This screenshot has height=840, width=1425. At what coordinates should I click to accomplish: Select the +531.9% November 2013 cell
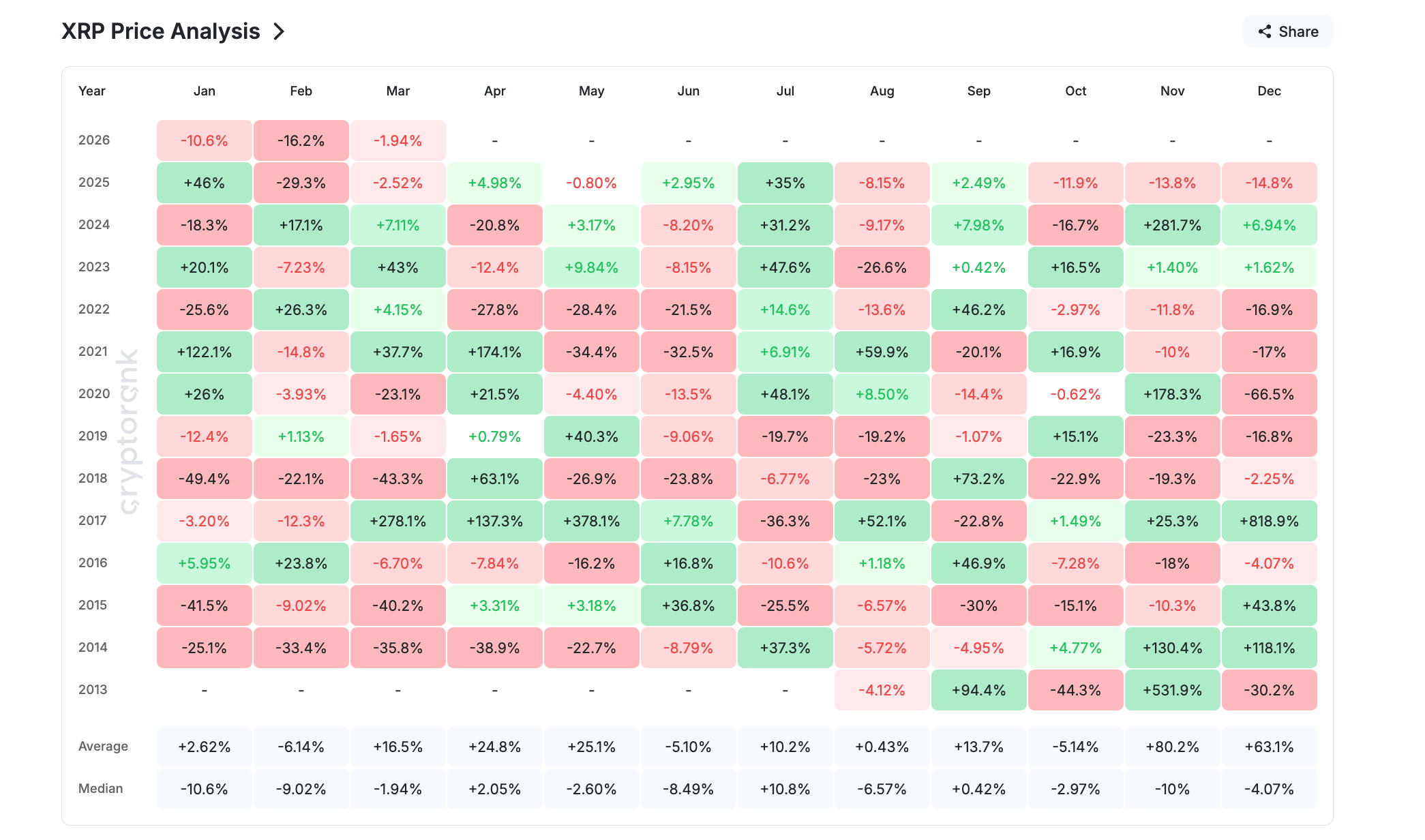coord(1172,690)
